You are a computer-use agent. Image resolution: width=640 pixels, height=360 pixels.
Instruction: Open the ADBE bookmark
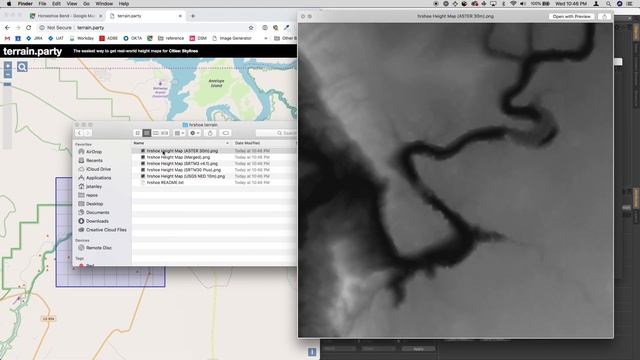(x=109, y=38)
